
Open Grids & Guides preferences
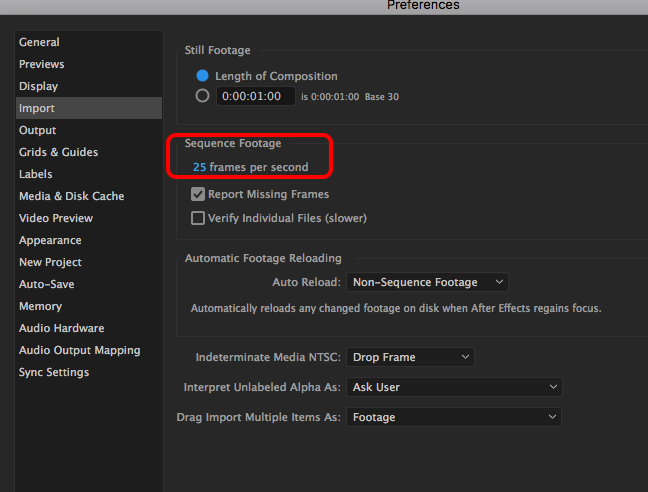click(x=59, y=152)
